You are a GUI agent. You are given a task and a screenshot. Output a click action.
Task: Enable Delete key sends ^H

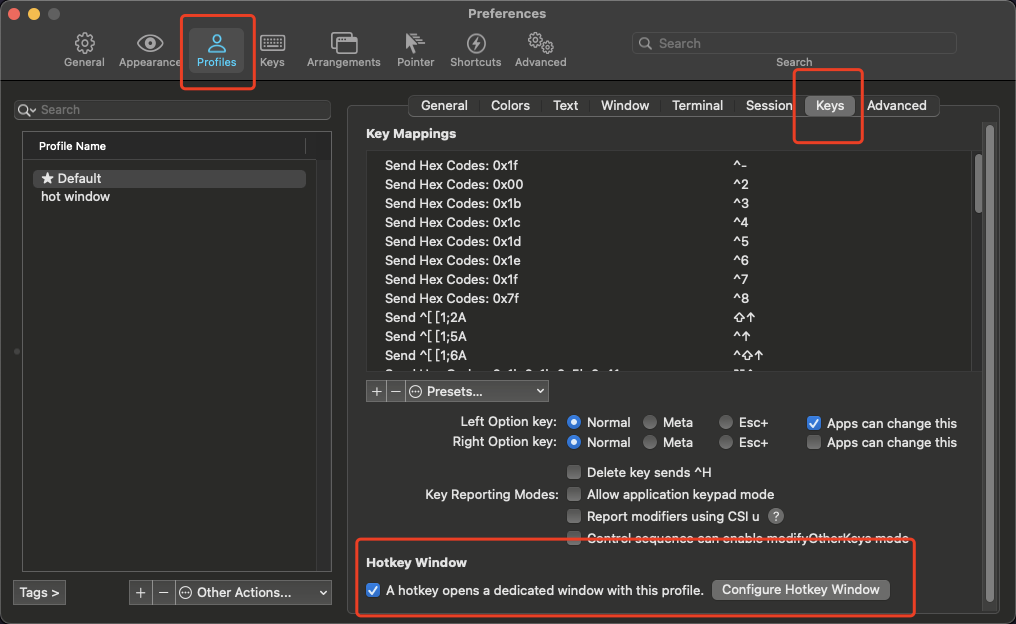573,472
